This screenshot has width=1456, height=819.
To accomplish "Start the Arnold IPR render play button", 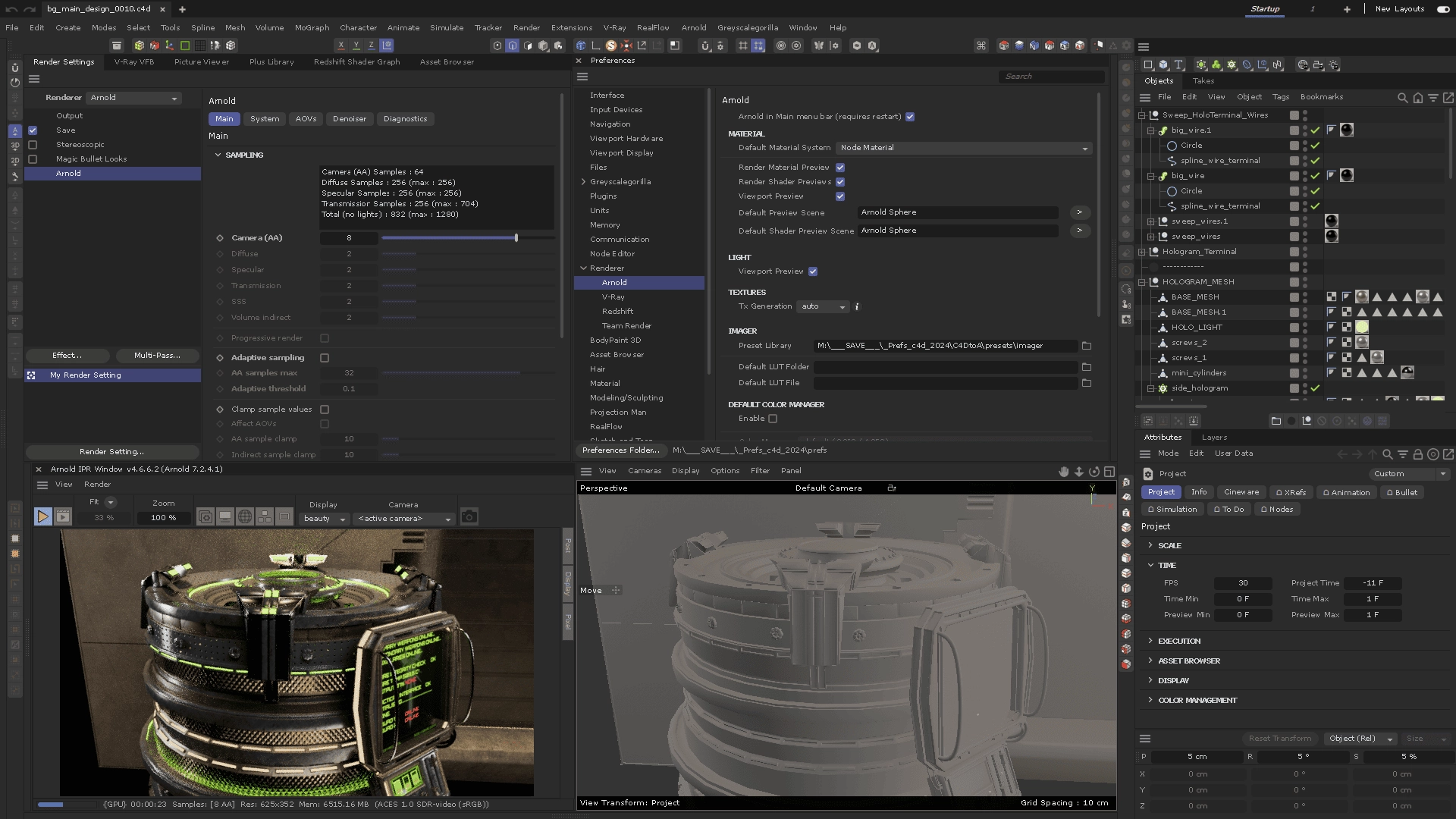I will (42, 517).
